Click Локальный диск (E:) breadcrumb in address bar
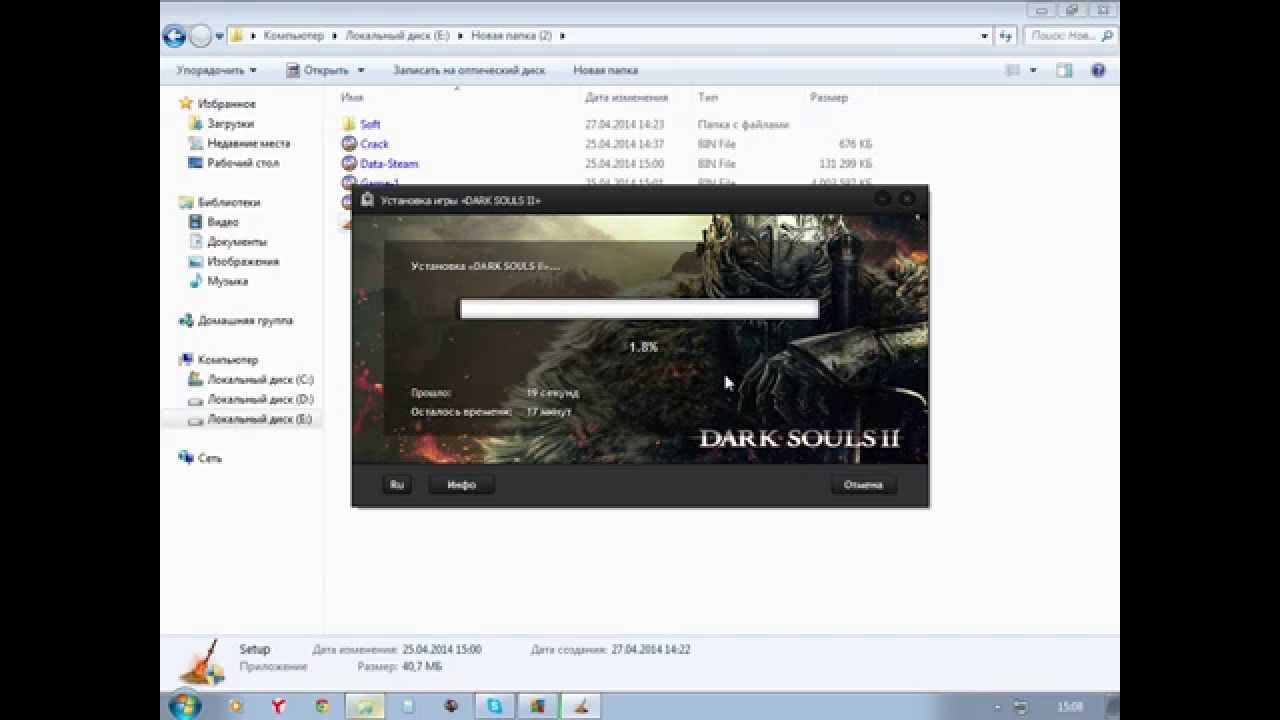1280x720 pixels. [397, 36]
